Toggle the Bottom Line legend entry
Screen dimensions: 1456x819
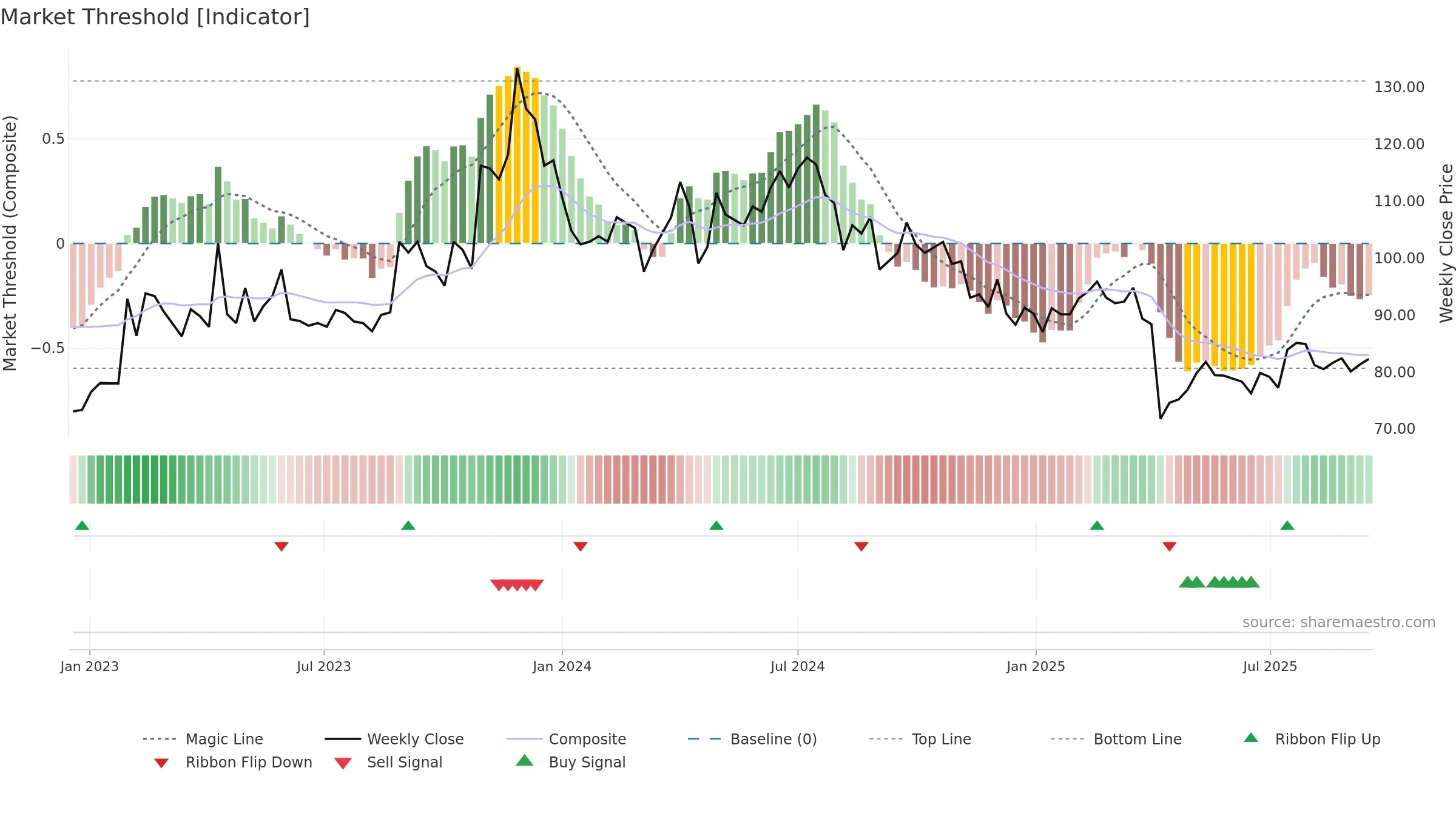click(x=1116, y=739)
